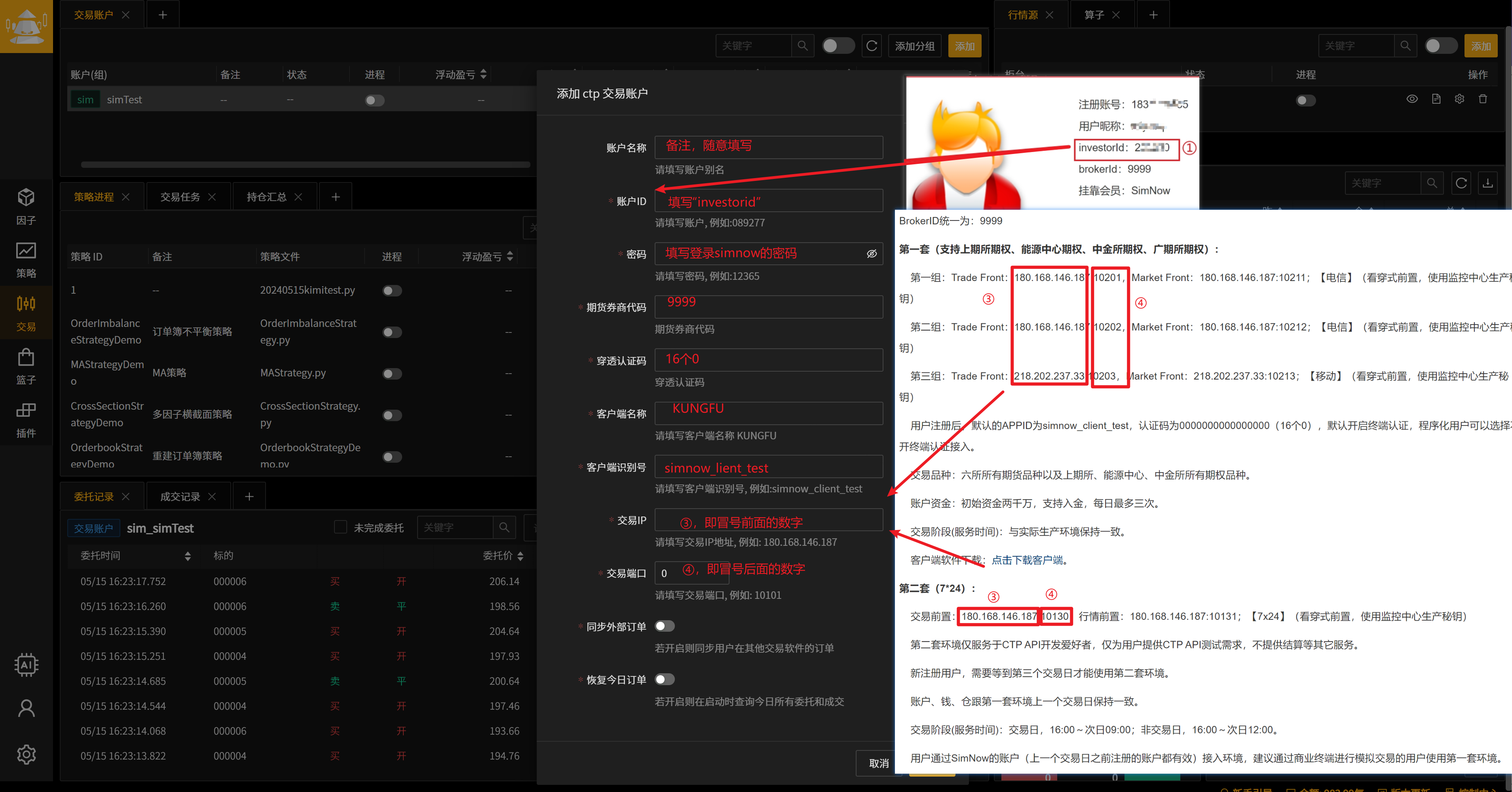Open the 篮子 basket sidebar icon
Image resolution: width=1512 pixels, height=792 pixels.
26,367
